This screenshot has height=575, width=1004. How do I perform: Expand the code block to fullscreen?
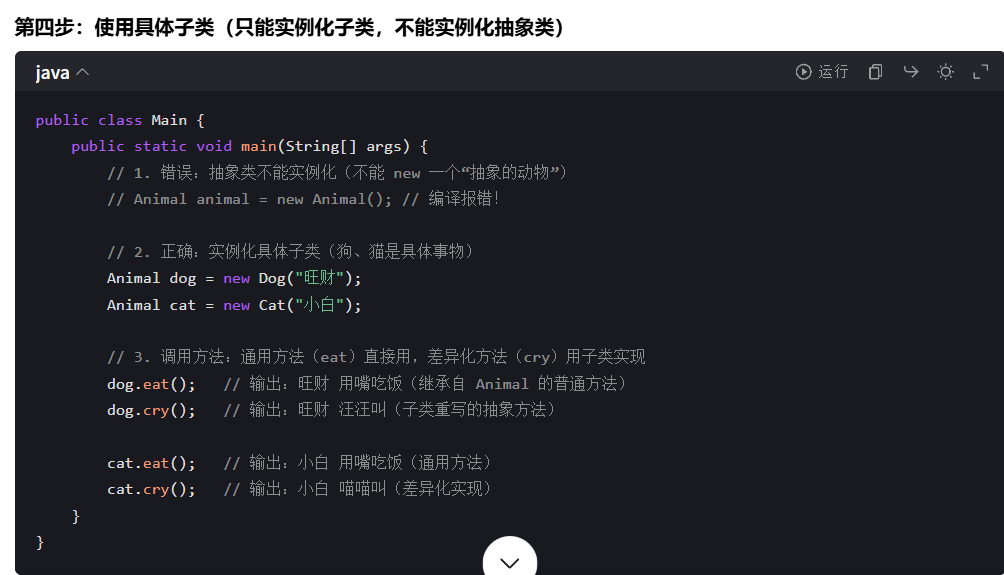(x=980, y=72)
